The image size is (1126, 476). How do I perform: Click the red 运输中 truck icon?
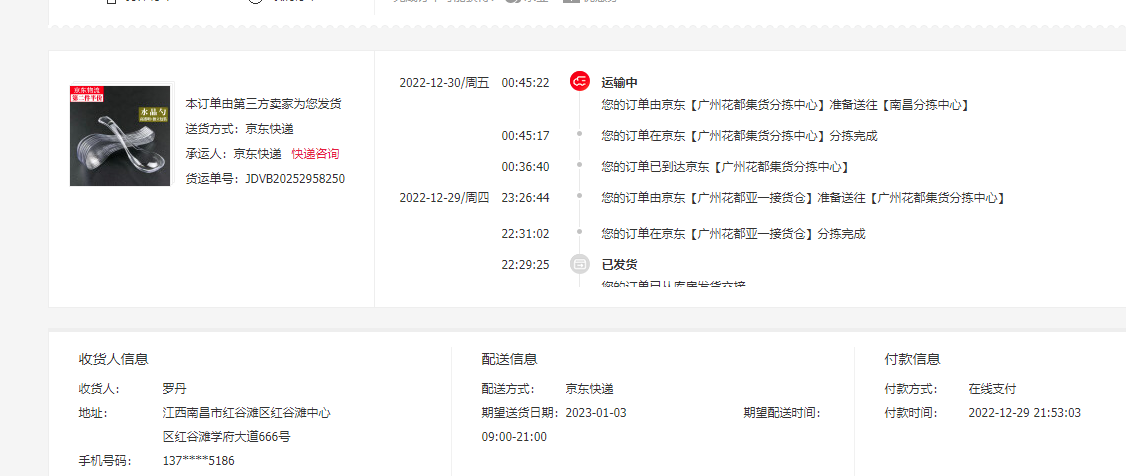click(x=580, y=81)
